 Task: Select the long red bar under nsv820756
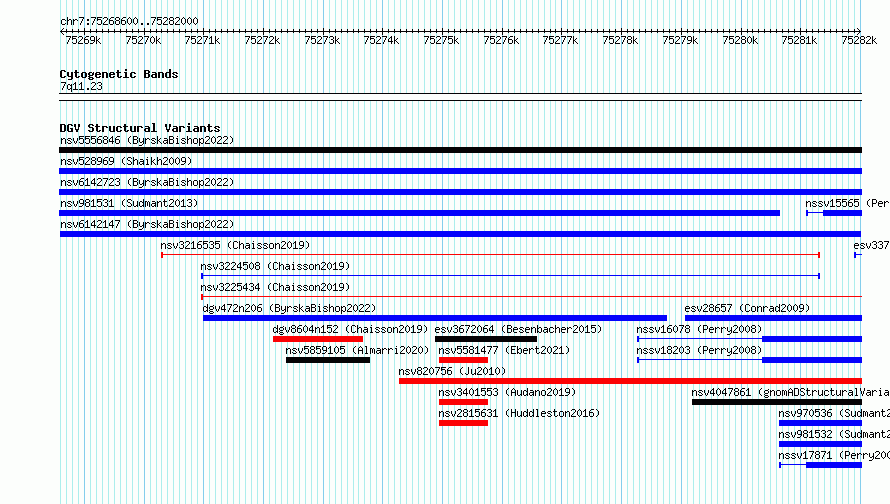(x=630, y=381)
